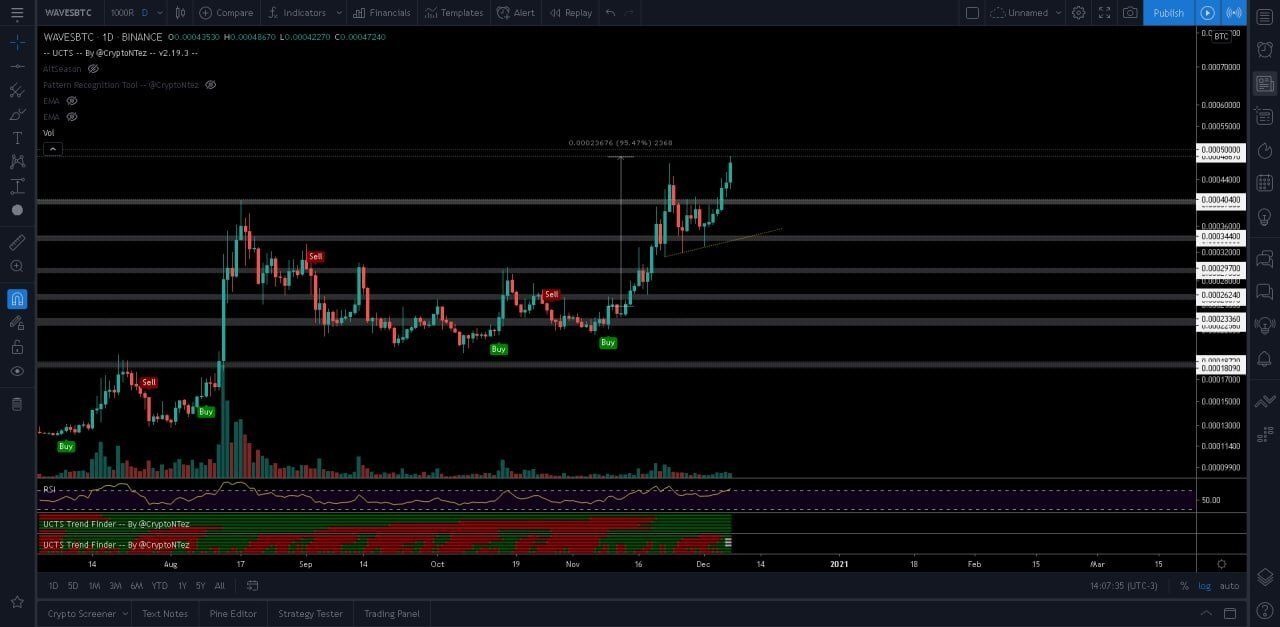Open the Gann and Fibonacci tools
This screenshot has width=1280, height=627.
click(x=17, y=90)
